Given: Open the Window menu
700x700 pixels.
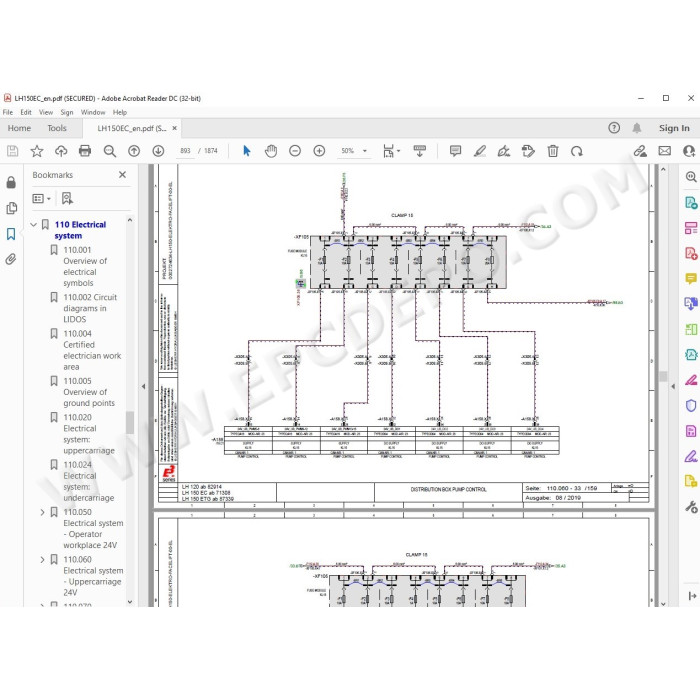Looking at the screenshot, I should point(93,112).
